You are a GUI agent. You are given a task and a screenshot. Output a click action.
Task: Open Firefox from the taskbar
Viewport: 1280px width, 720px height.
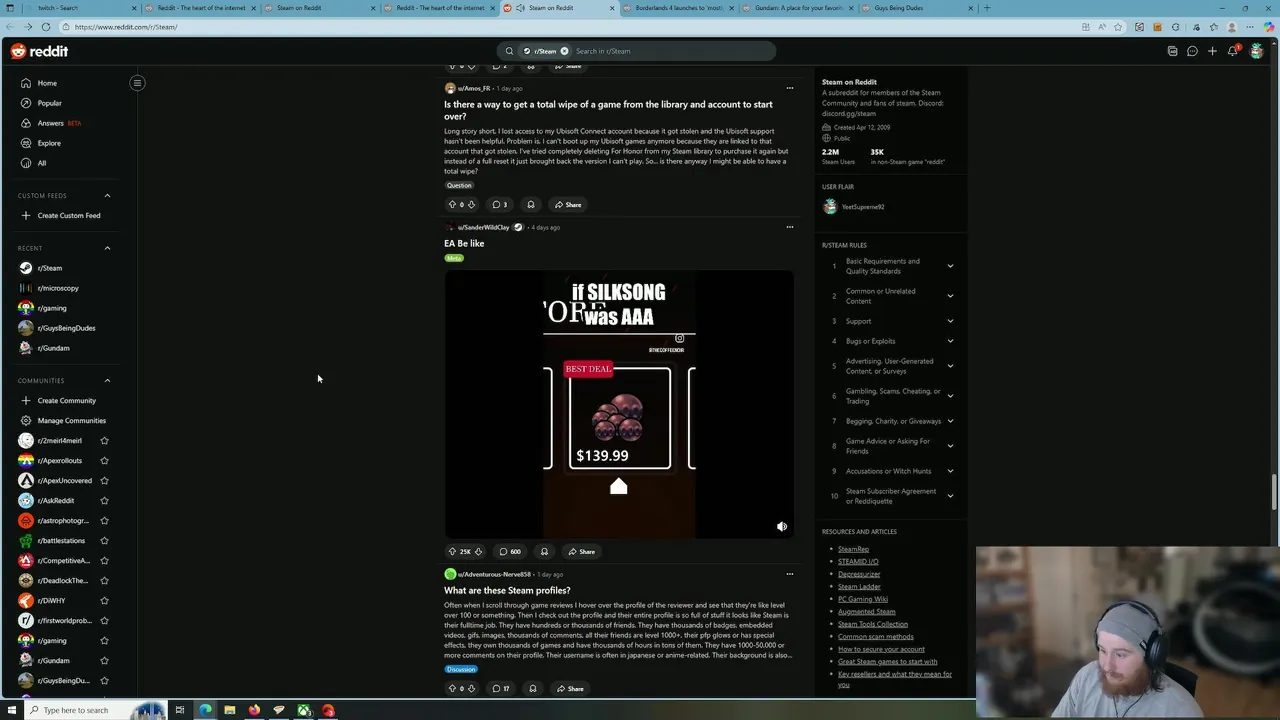coord(254,710)
